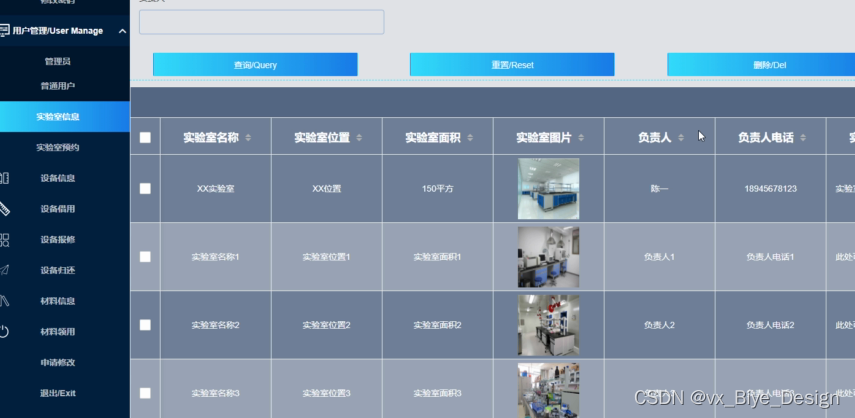The width and height of the screenshot is (855, 418).
Task: Open 普通用户 page
Action: [57, 86]
